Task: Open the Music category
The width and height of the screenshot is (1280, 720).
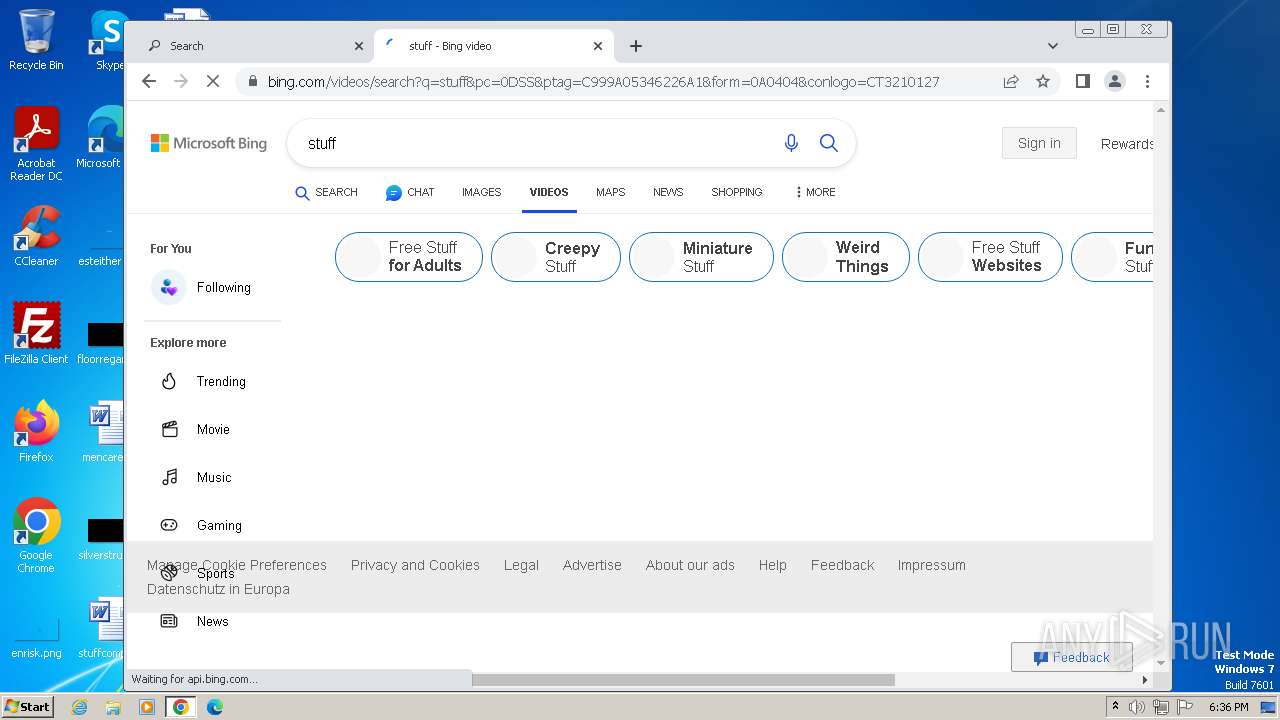Action: pos(197,477)
